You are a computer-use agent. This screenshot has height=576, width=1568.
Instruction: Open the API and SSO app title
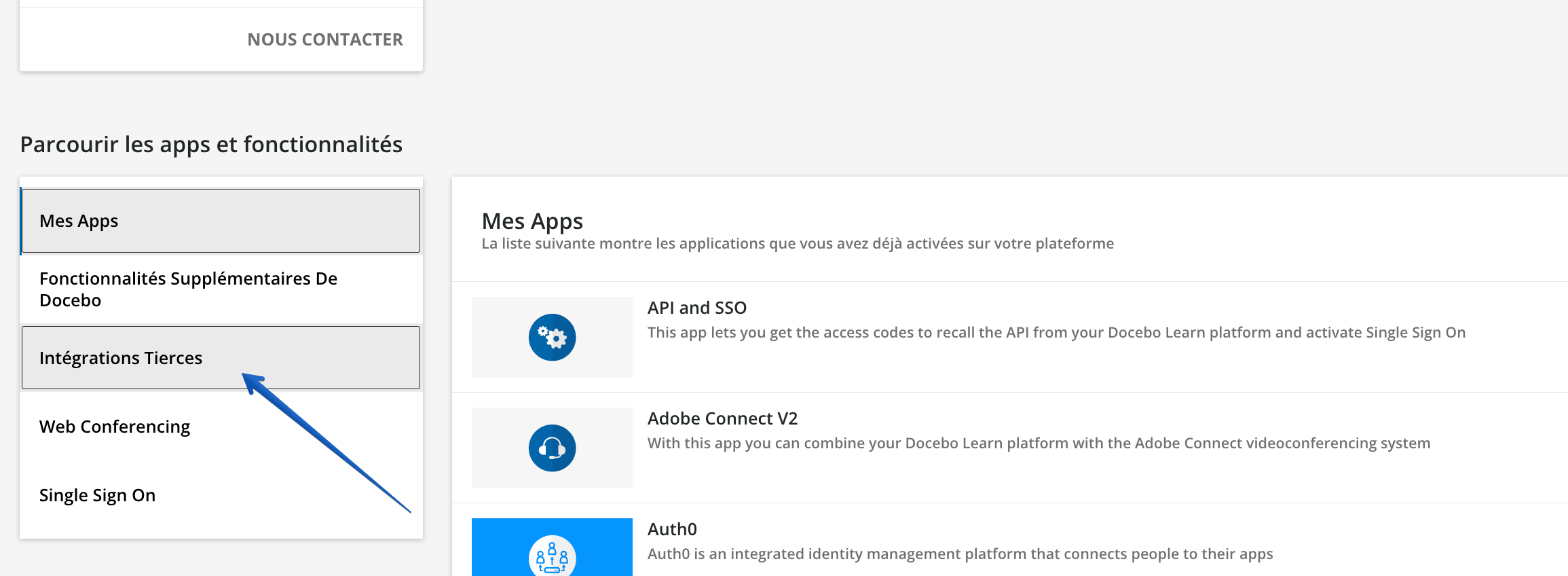697,308
